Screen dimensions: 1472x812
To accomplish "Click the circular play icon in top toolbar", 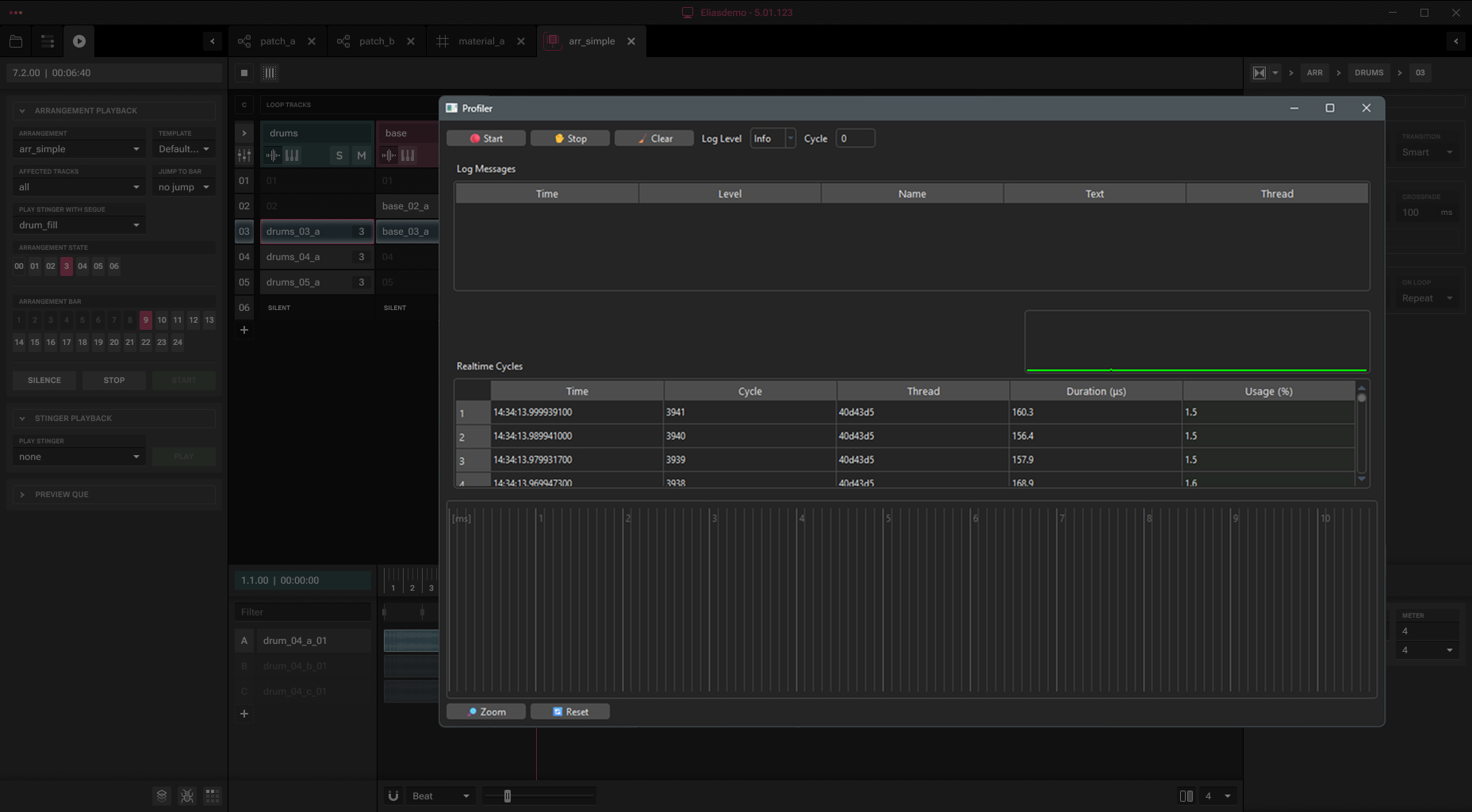I will [79, 41].
